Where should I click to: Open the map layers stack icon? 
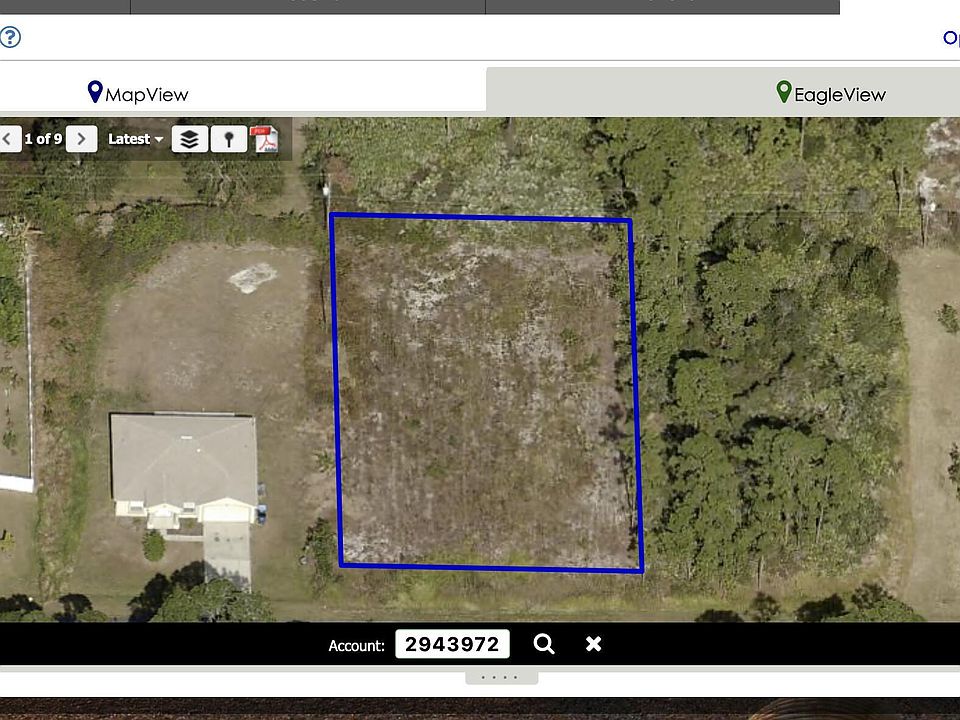pos(190,139)
